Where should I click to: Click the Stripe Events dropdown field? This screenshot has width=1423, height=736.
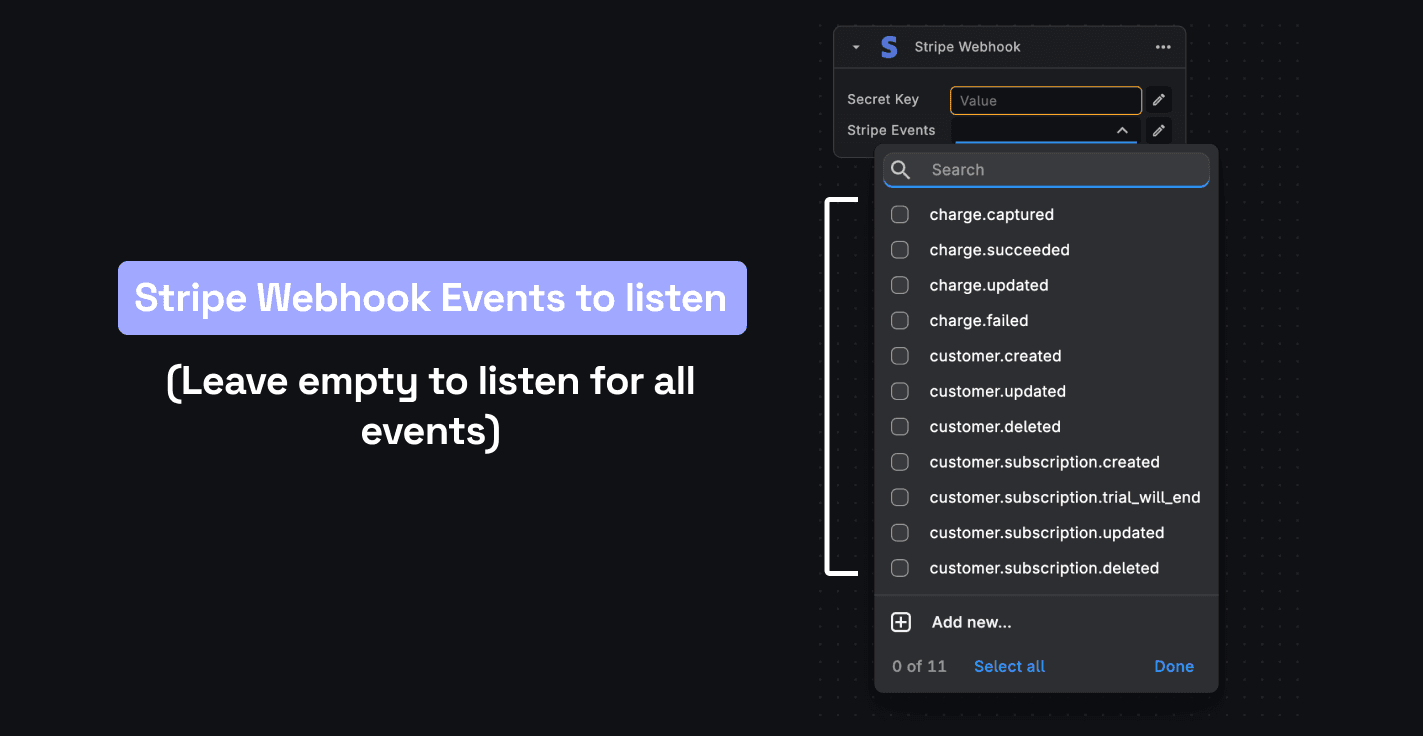pyautogui.click(x=1030, y=131)
